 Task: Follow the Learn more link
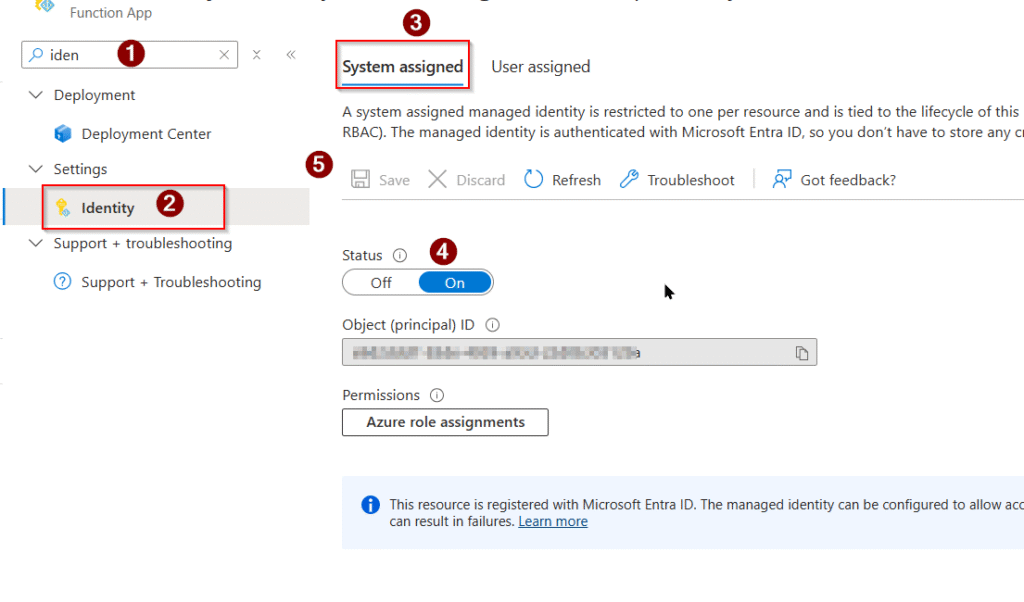click(552, 522)
